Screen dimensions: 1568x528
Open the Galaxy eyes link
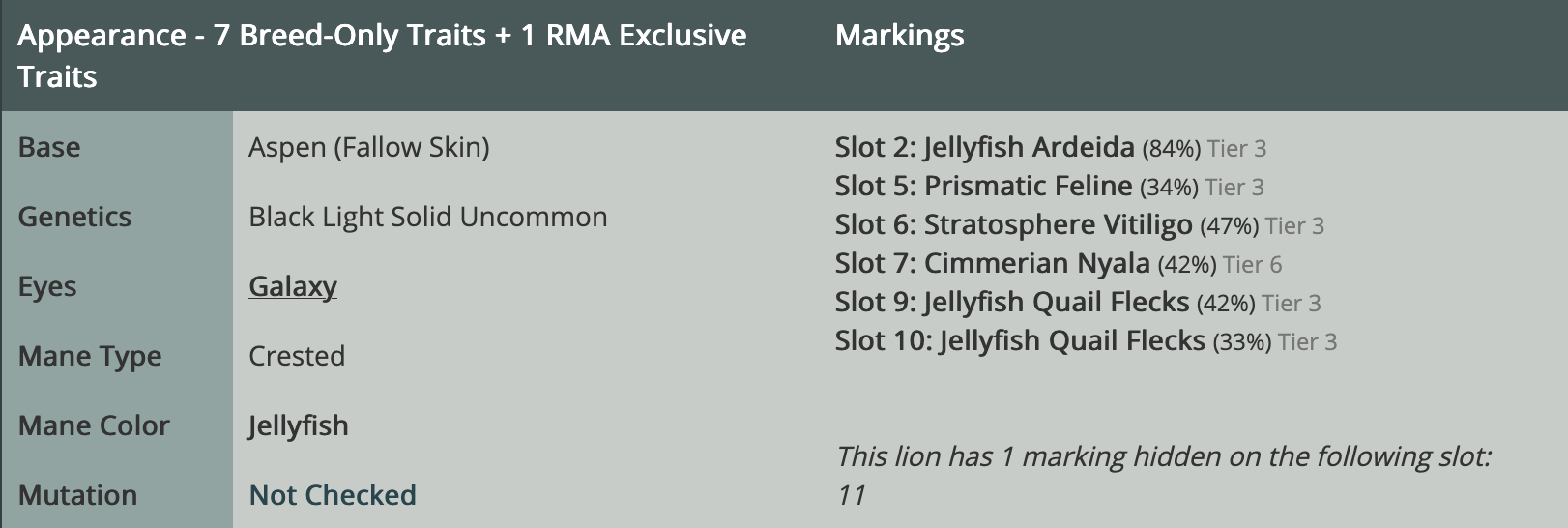[x=292, y=287]
